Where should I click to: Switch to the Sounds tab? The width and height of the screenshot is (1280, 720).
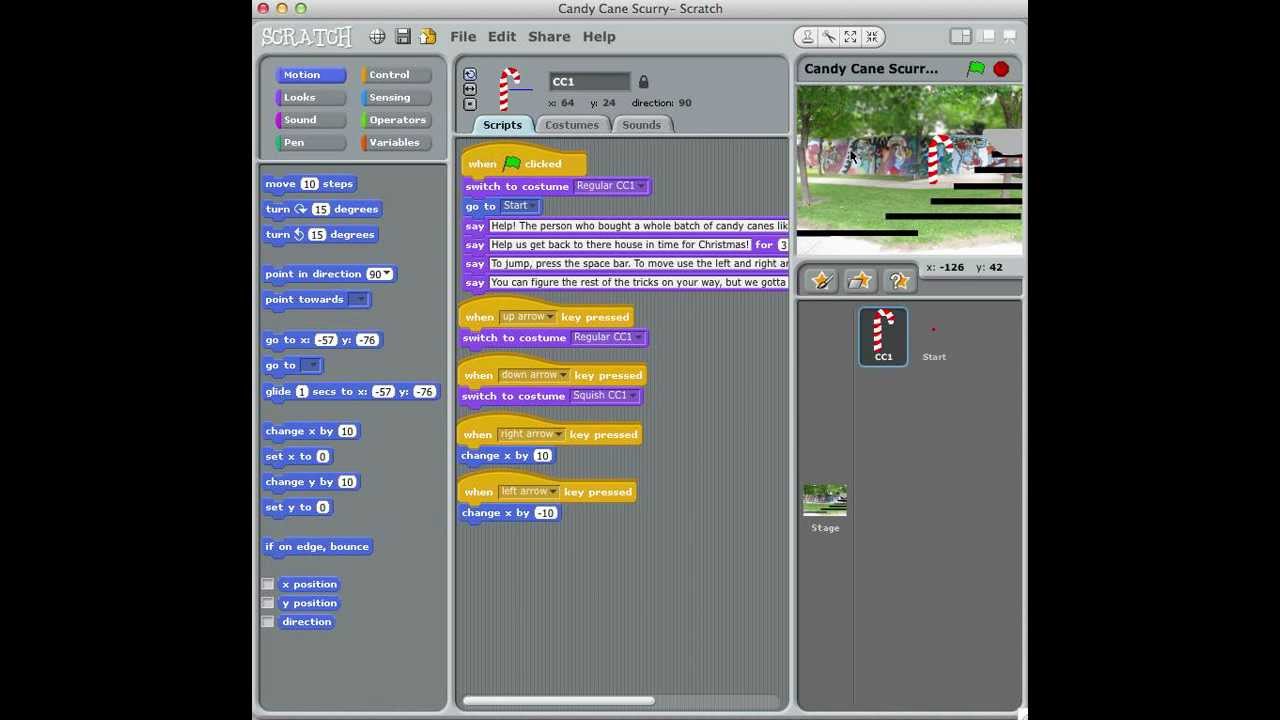pos(641,125)
